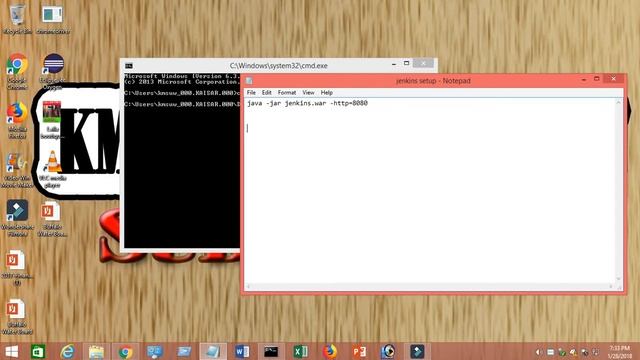
Task: Open the View menu in Notepad
Action: tap(308, 93)
